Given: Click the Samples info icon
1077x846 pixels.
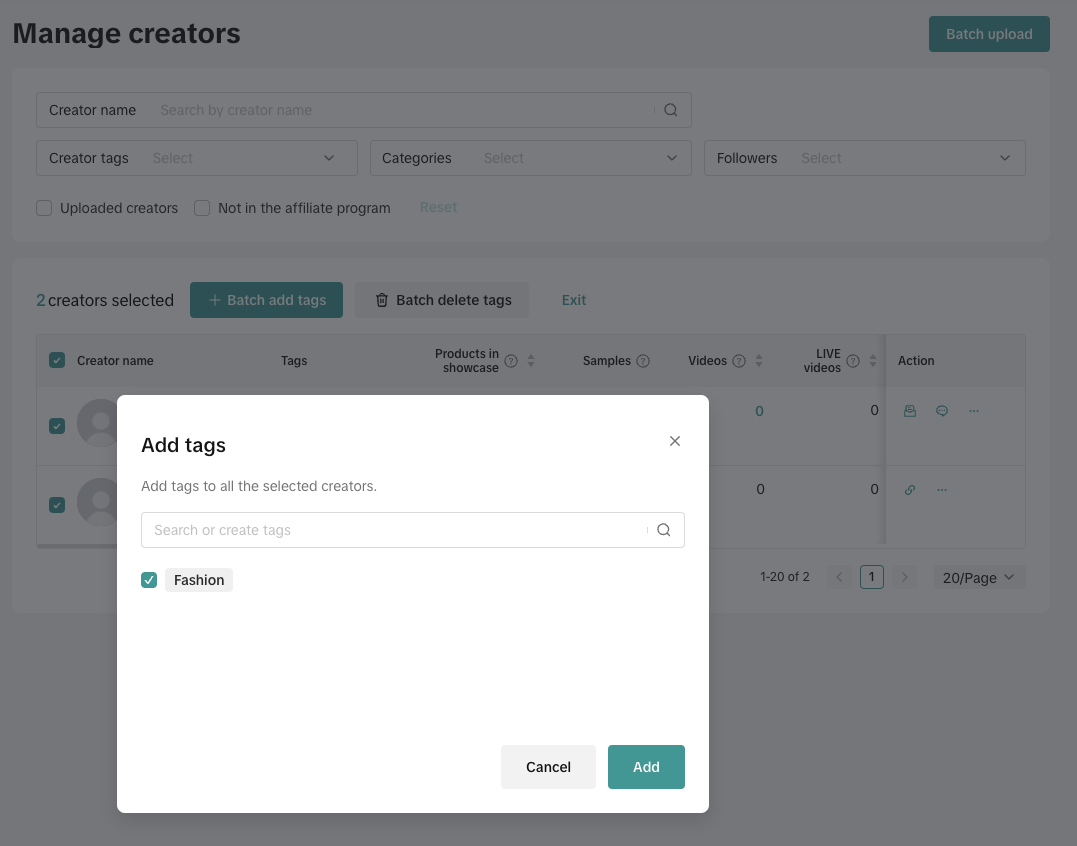Looking at the screenshot, I should click(x=643, y=361).
